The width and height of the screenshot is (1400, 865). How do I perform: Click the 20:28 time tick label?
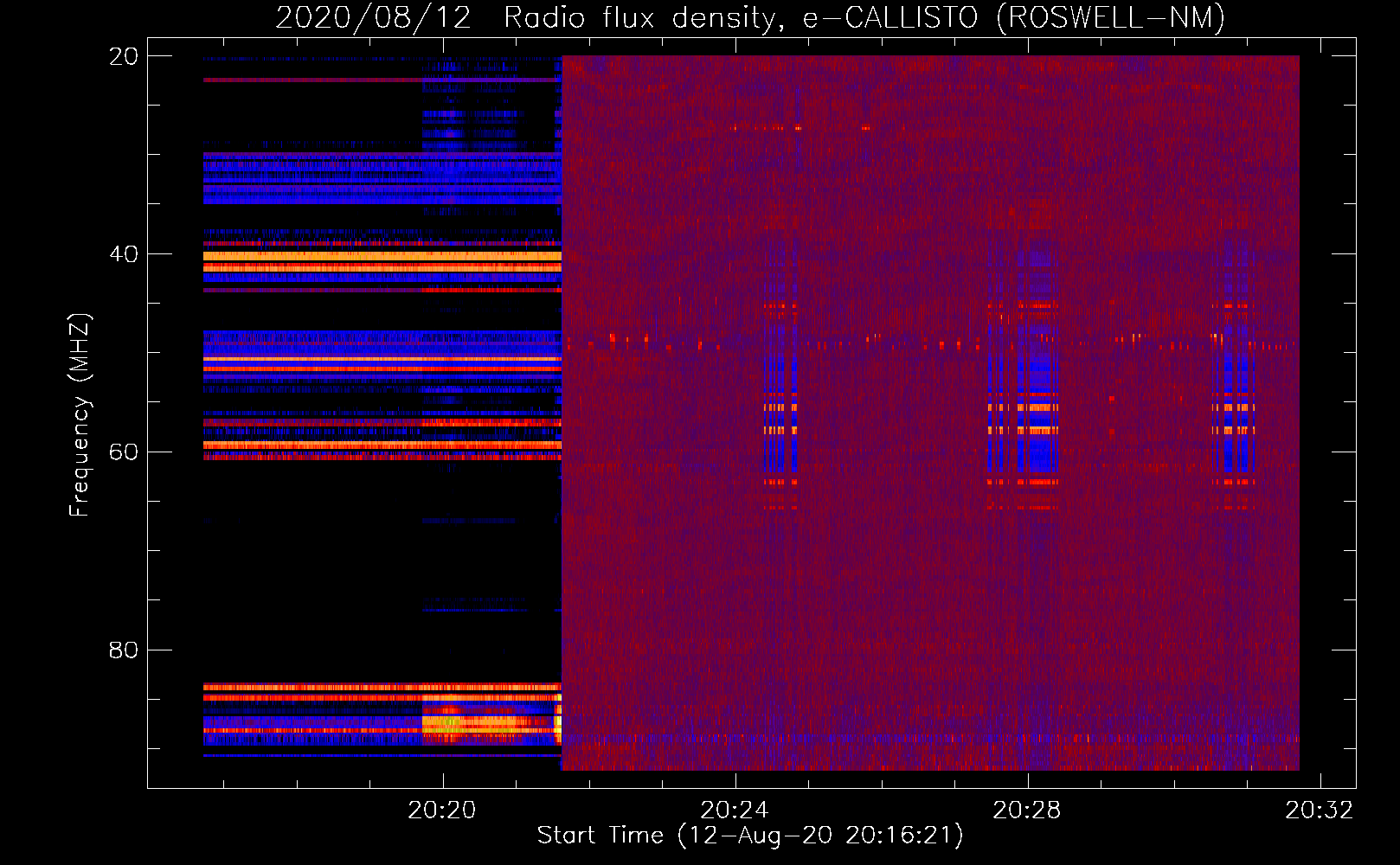tap(1027, 811)
